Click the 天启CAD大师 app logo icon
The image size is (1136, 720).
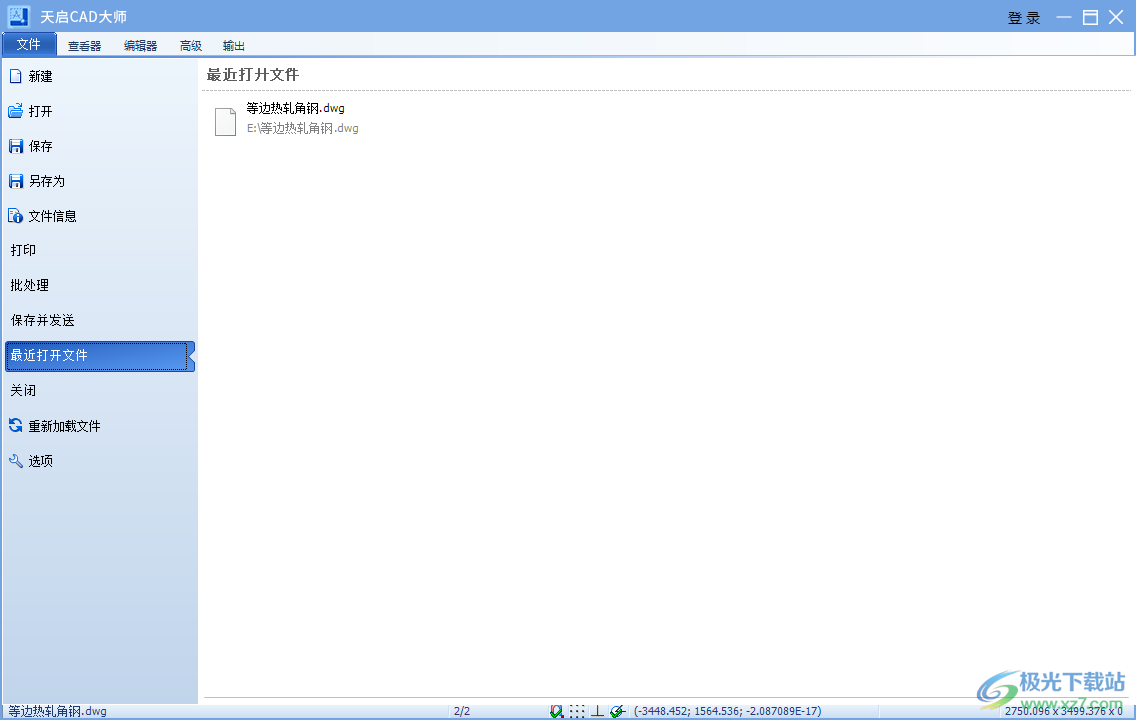18,17
